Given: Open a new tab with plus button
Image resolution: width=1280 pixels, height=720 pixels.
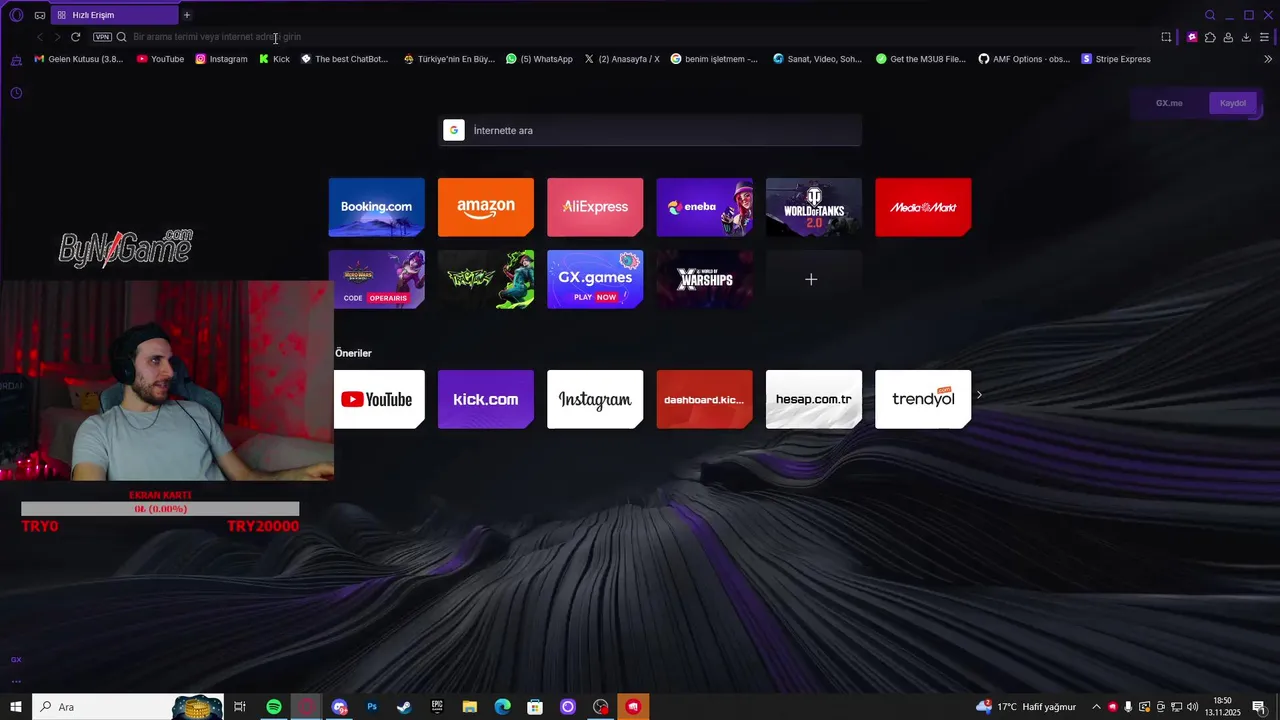Looking at the screenshot, I should pyautogui.click(x=187, y=15).
